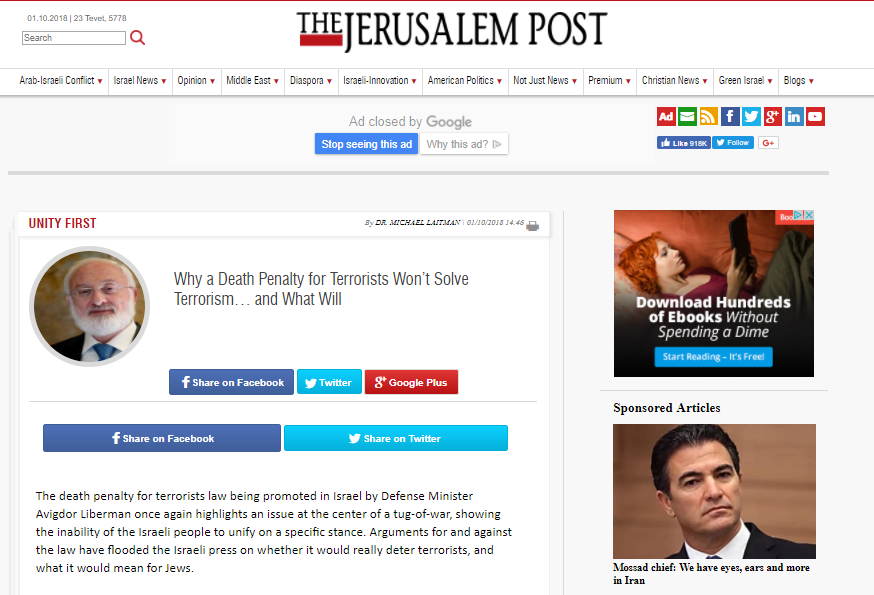Select the Christian News menu
This screenshot has width=874, height=595.
[x=674, y=81]
